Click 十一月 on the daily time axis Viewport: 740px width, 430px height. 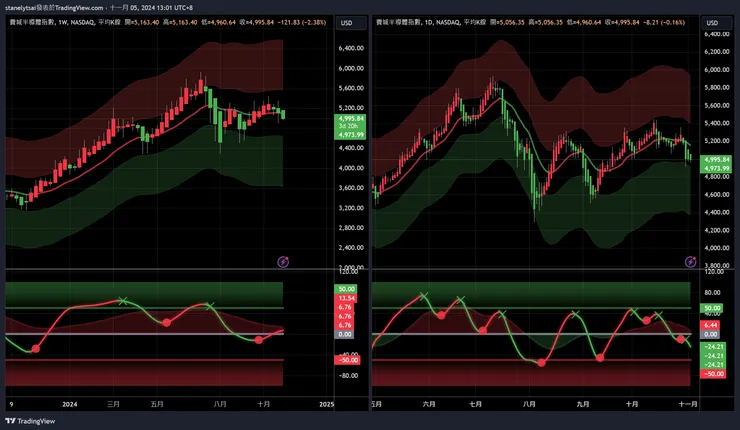[688, 405]
